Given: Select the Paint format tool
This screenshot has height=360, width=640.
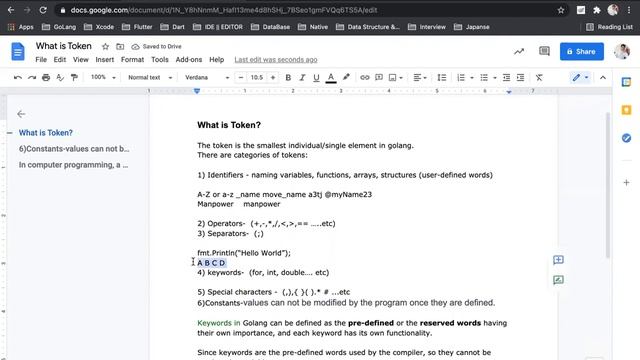Looking at the screenshot, I should pyautogui.click(x=74, y=78).
